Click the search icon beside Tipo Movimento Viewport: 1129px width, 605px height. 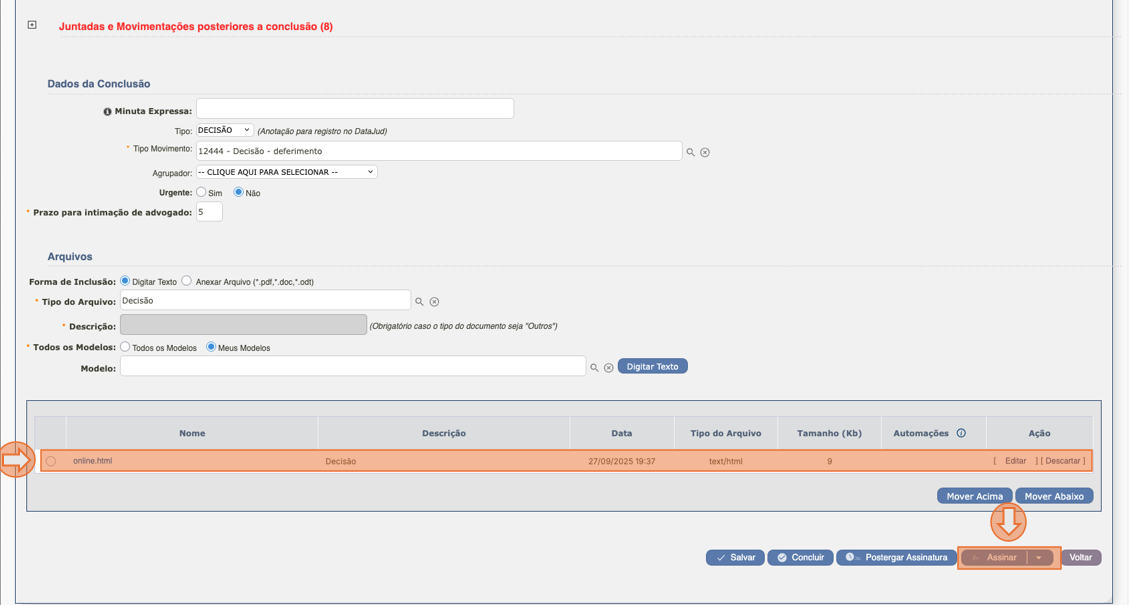(x=690, y=152)
